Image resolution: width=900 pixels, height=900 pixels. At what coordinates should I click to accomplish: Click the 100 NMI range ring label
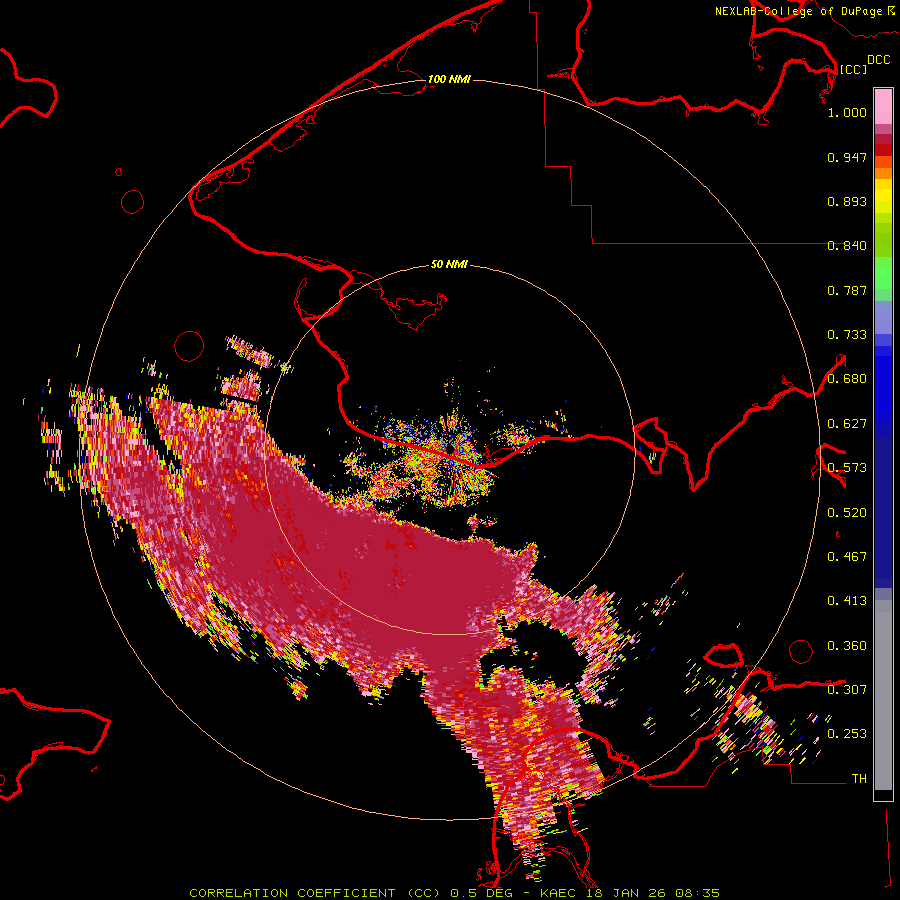pos(449,79)
